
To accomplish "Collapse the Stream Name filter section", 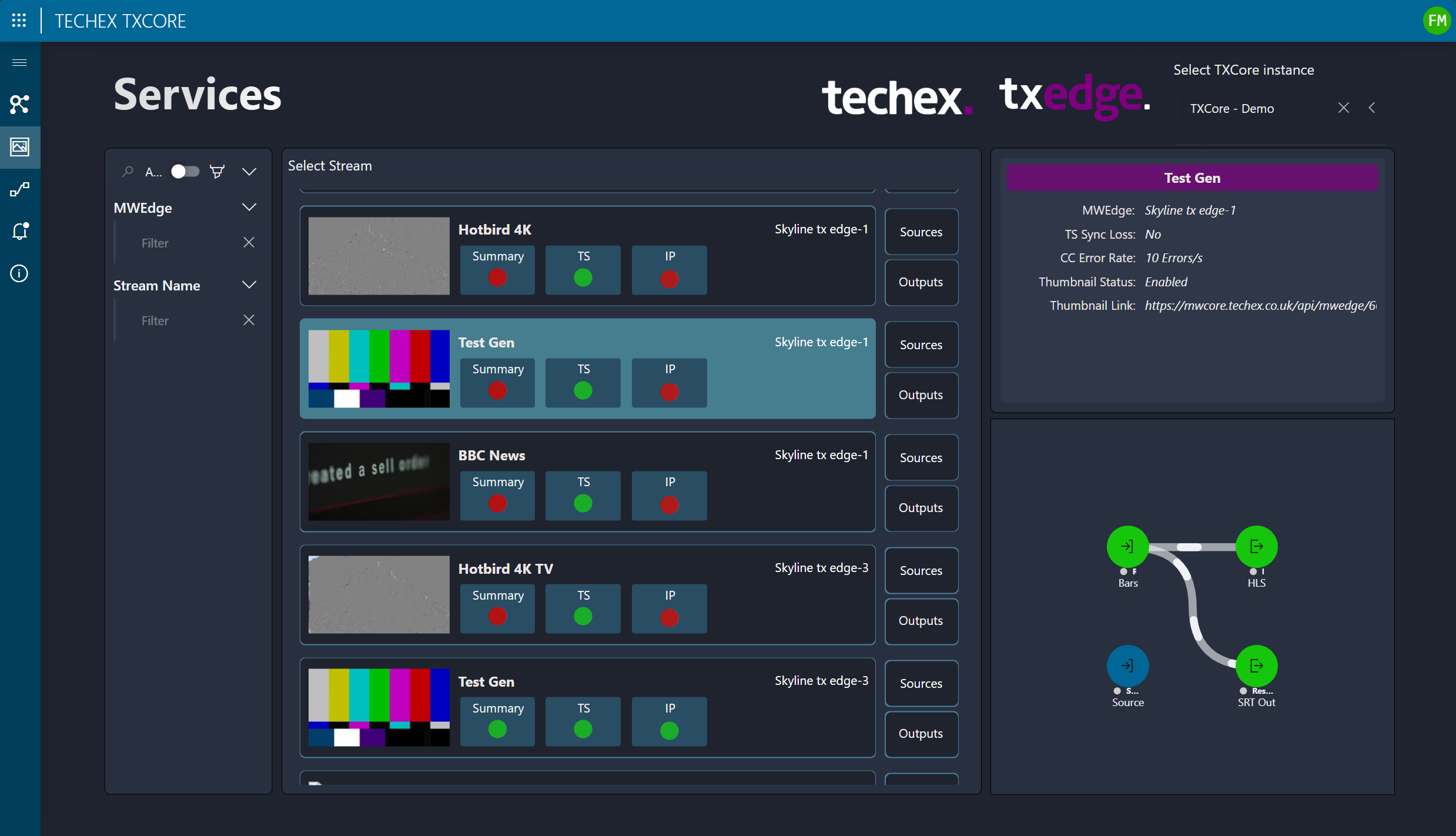I will point(249,285).
